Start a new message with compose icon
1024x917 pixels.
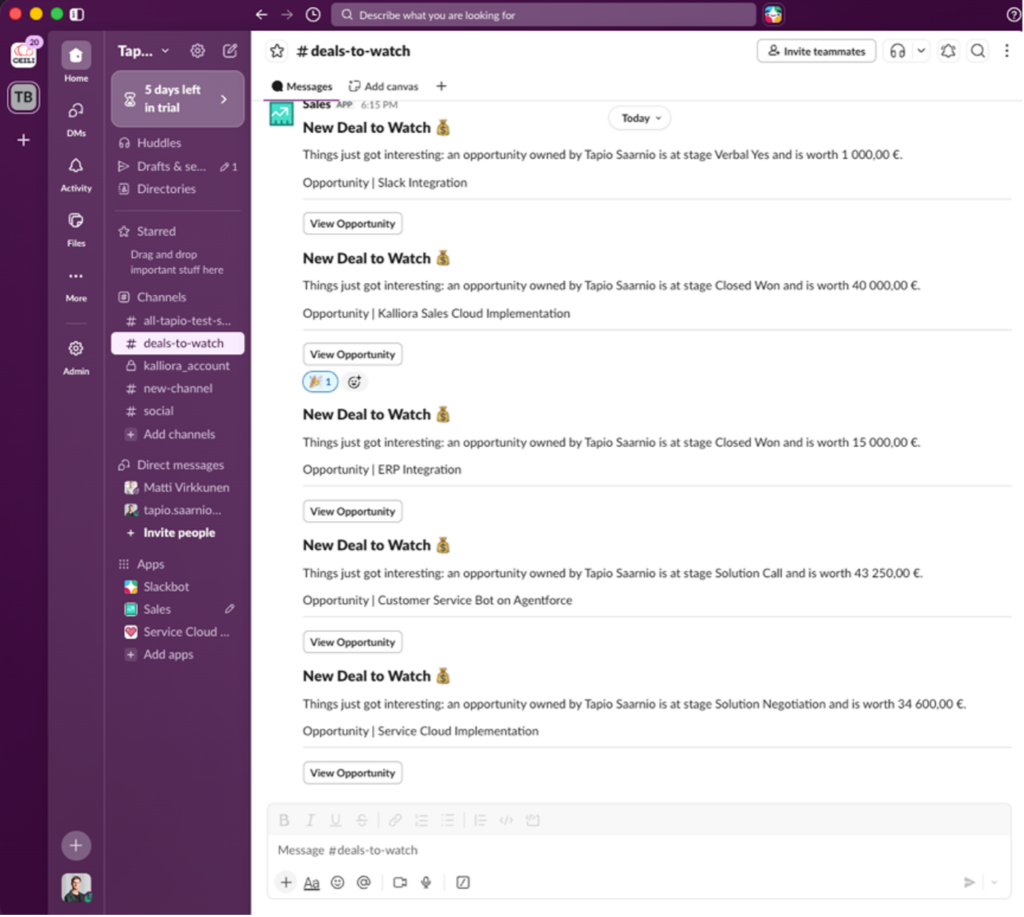pyautogui.click(x=230, y=51)
